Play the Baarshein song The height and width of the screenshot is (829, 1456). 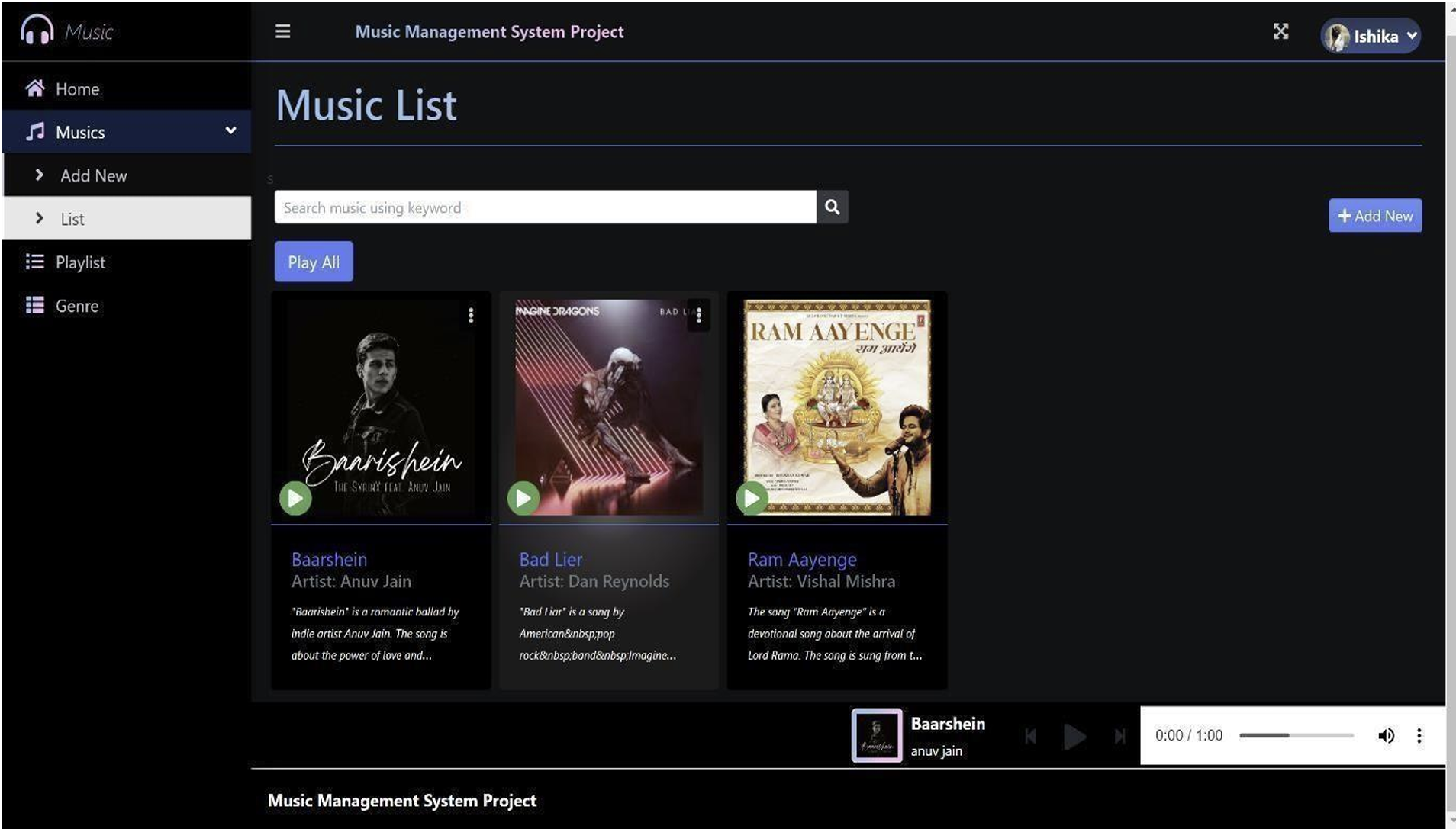(295, 498)
